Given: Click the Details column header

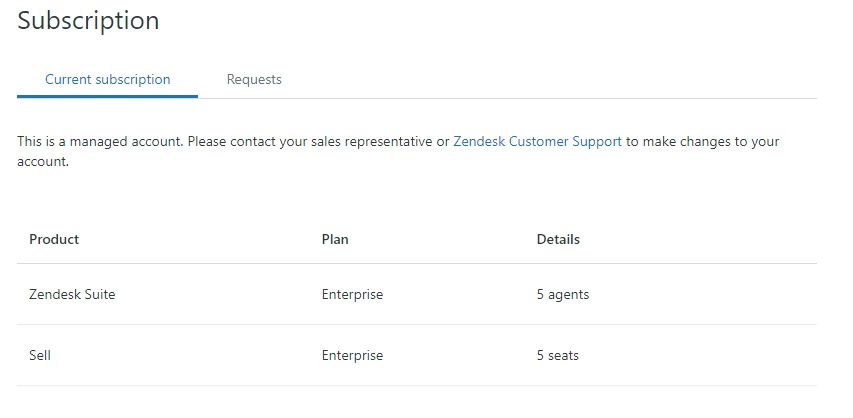Looking at the screenshot, I should tap(558, 240).
